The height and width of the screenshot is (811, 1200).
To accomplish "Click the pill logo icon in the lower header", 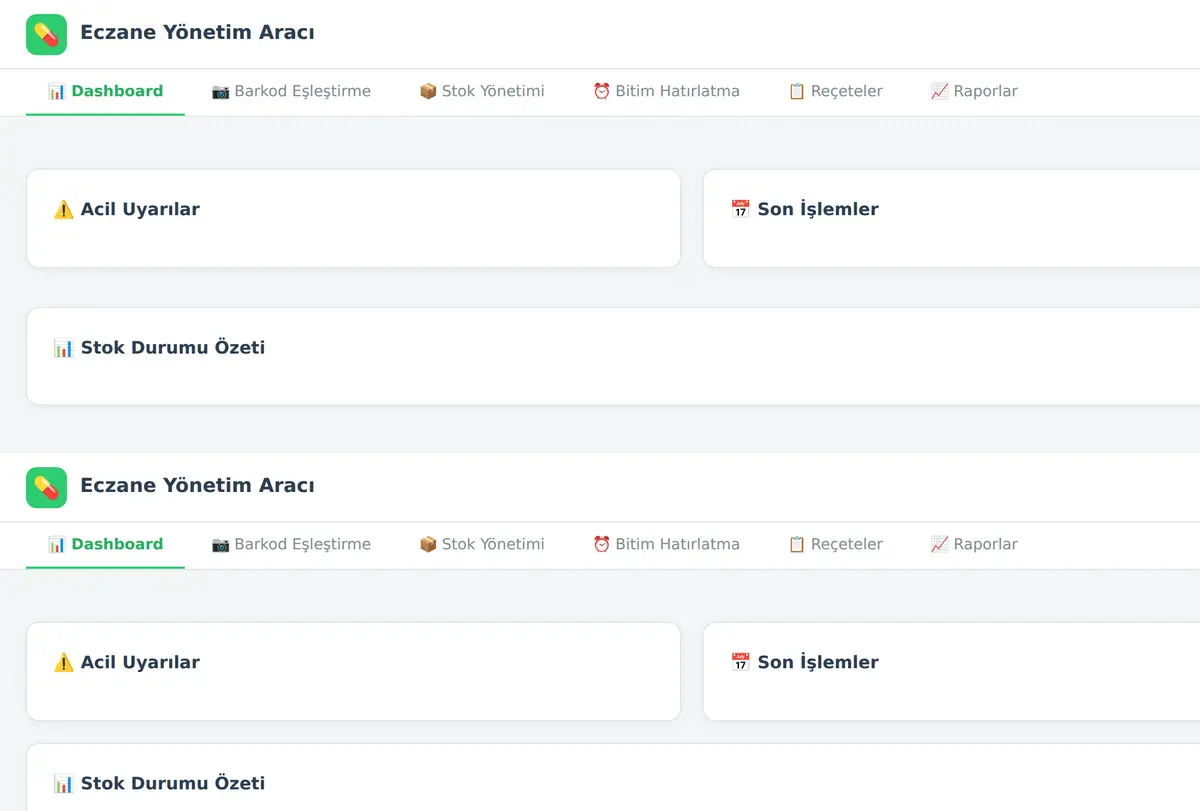I will pyautogui.click(x=46, y=487).
